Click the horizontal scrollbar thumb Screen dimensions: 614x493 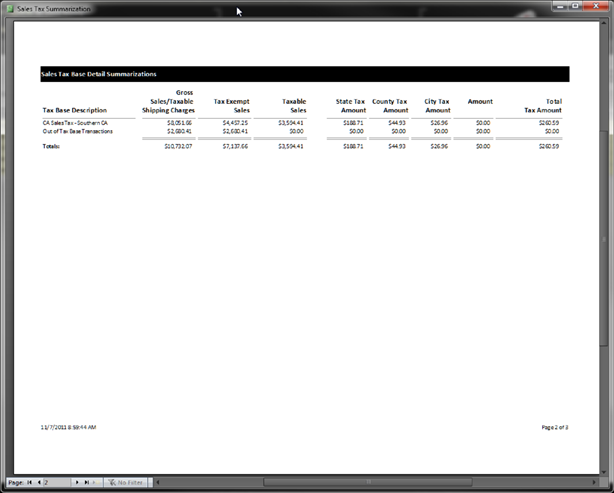pos(368,482)
